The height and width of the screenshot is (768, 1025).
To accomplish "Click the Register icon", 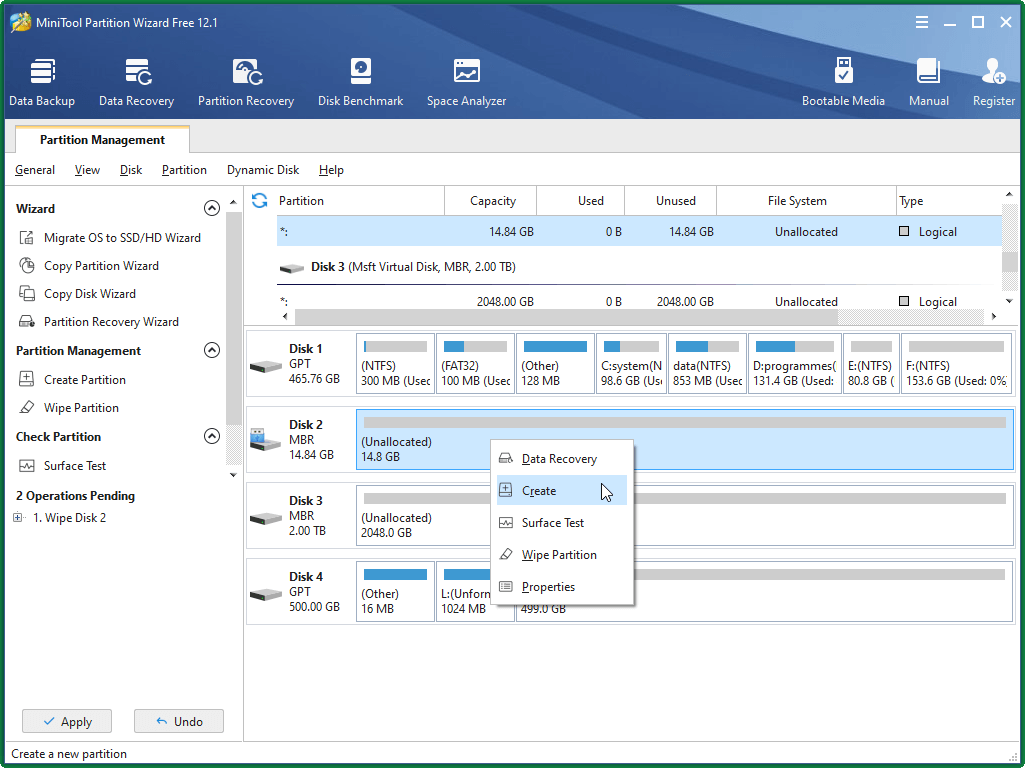I will pos(994,71).
